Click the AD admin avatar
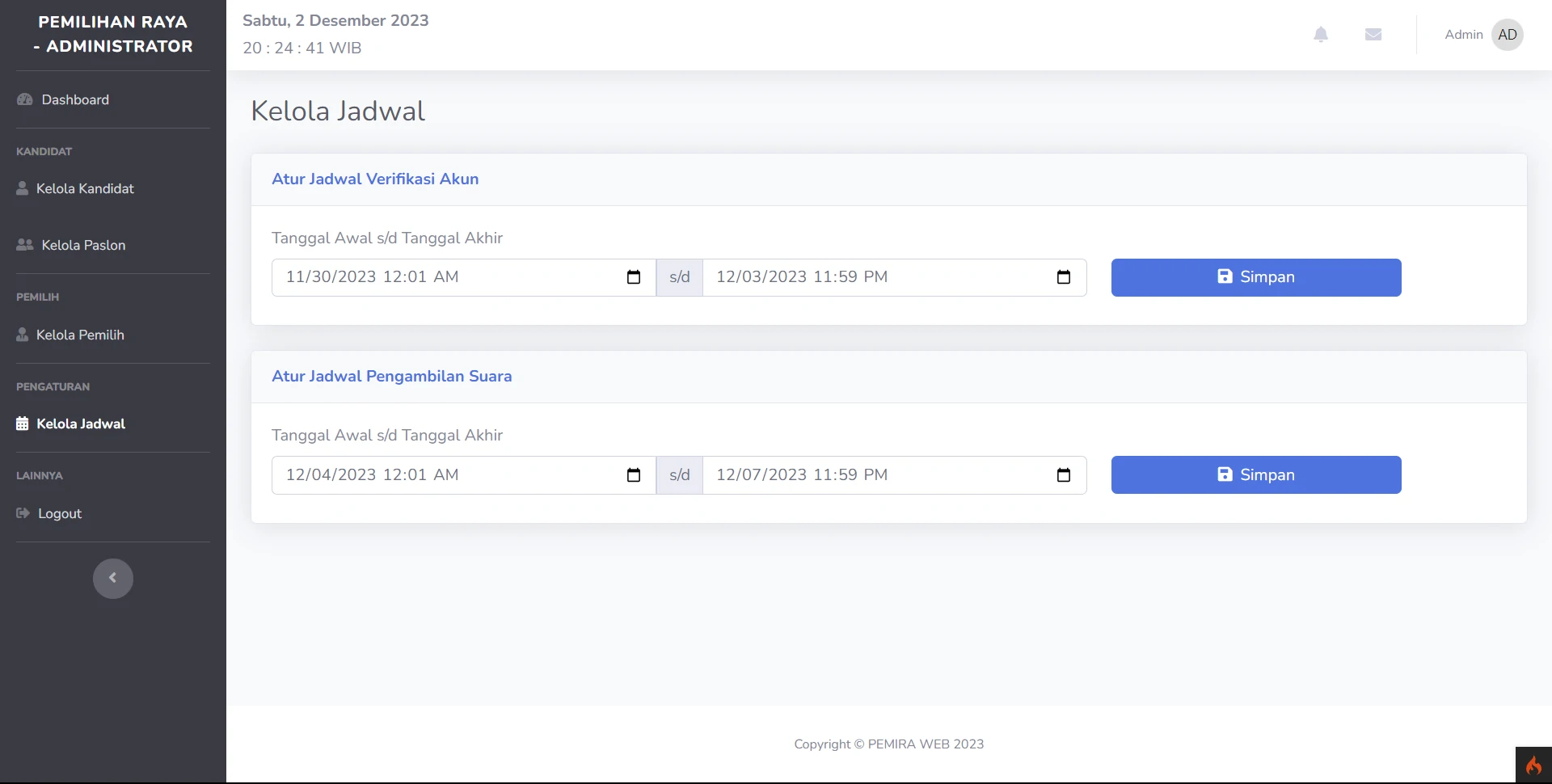 1507,35
